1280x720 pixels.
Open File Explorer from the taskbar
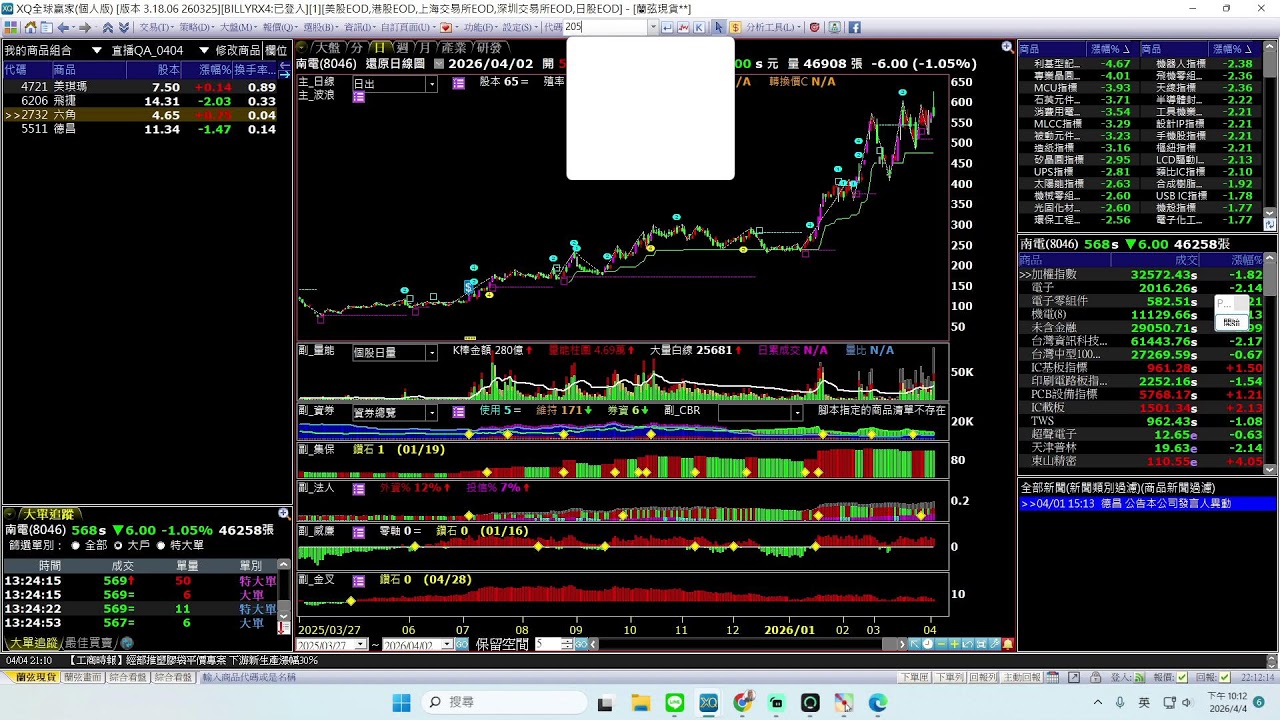click(640, 703)
